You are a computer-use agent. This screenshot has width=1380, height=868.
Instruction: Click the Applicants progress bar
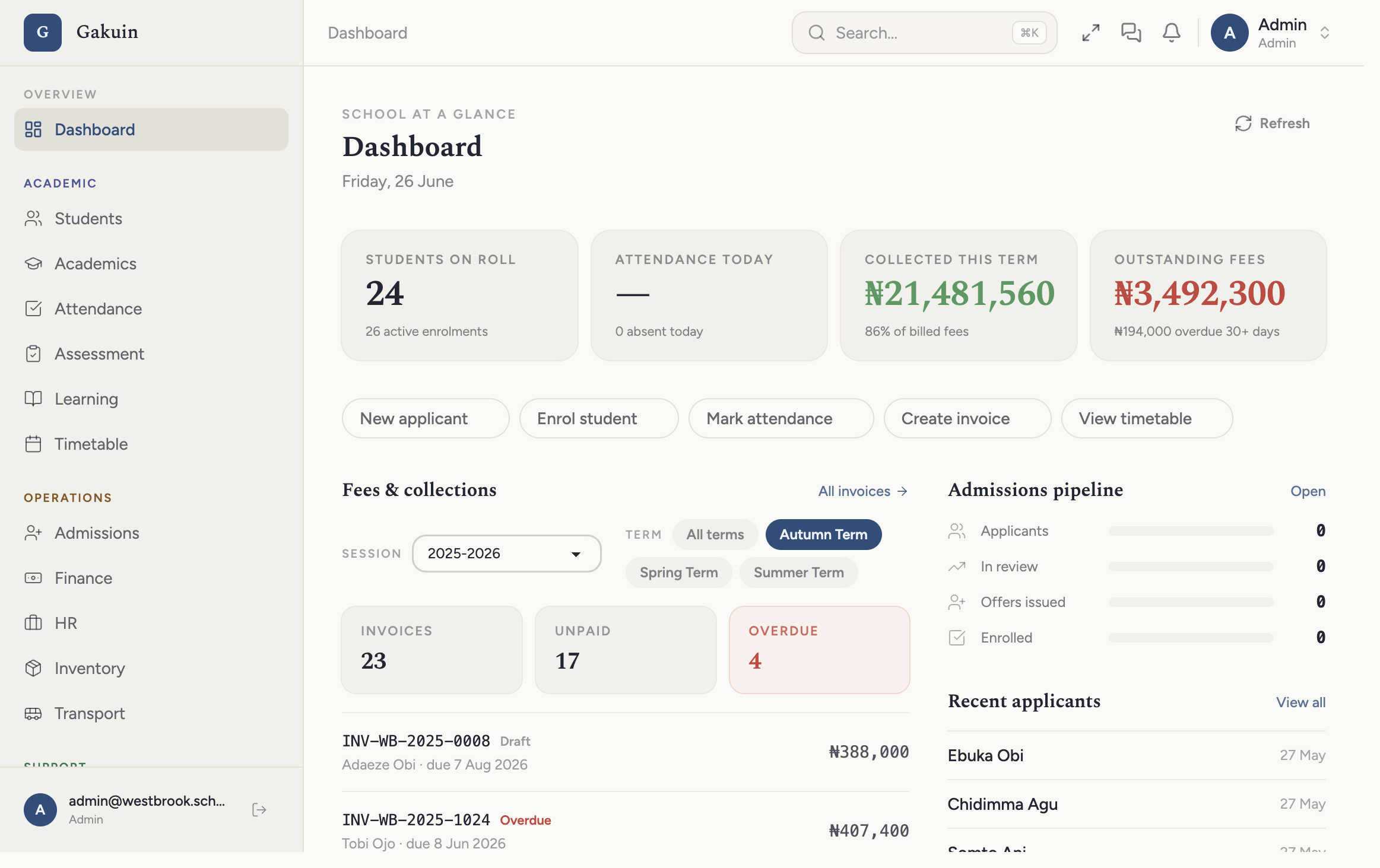(1191, 531)
